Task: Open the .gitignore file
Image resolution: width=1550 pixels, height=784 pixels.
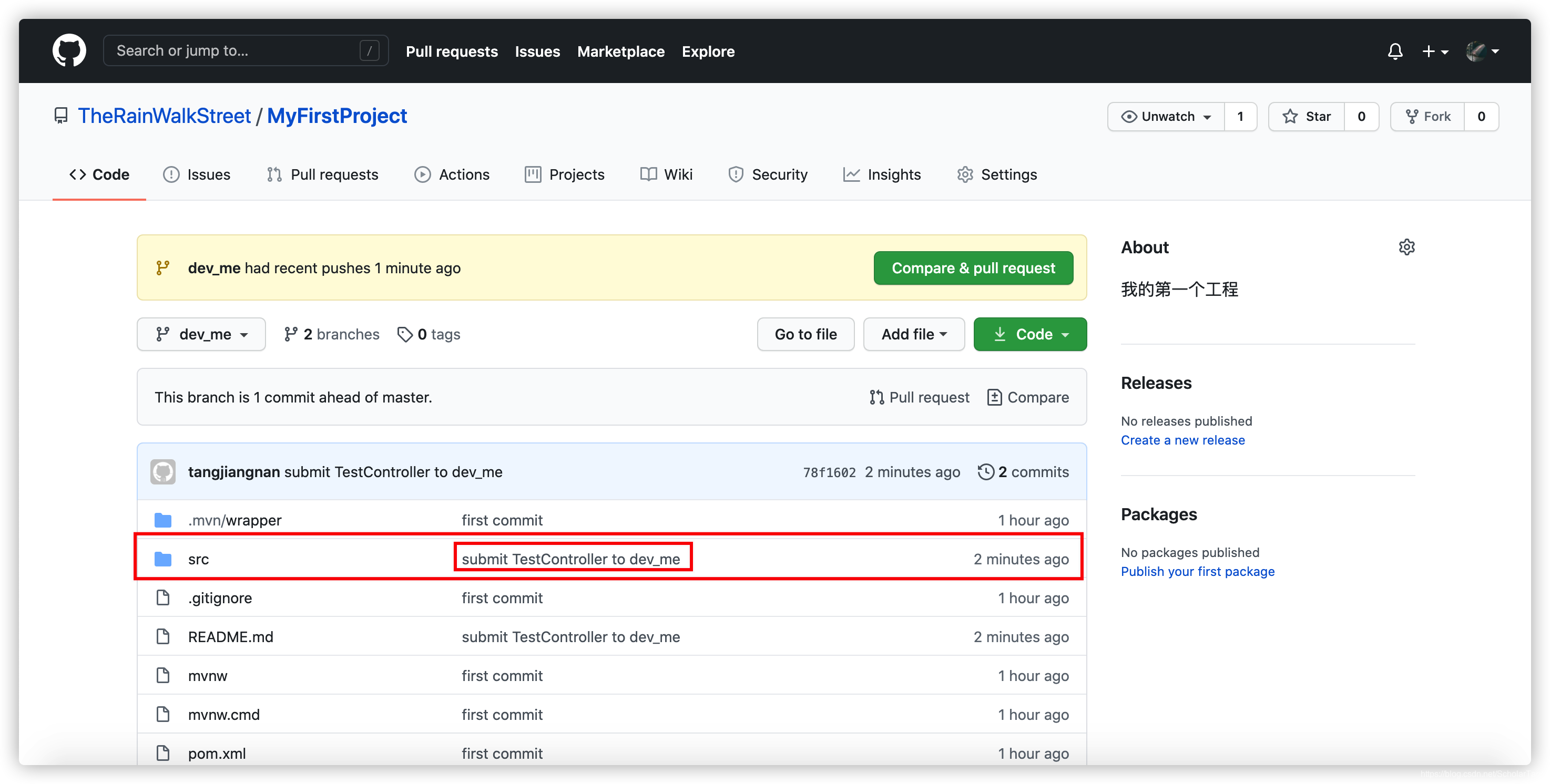Action: tap(220, 598)
